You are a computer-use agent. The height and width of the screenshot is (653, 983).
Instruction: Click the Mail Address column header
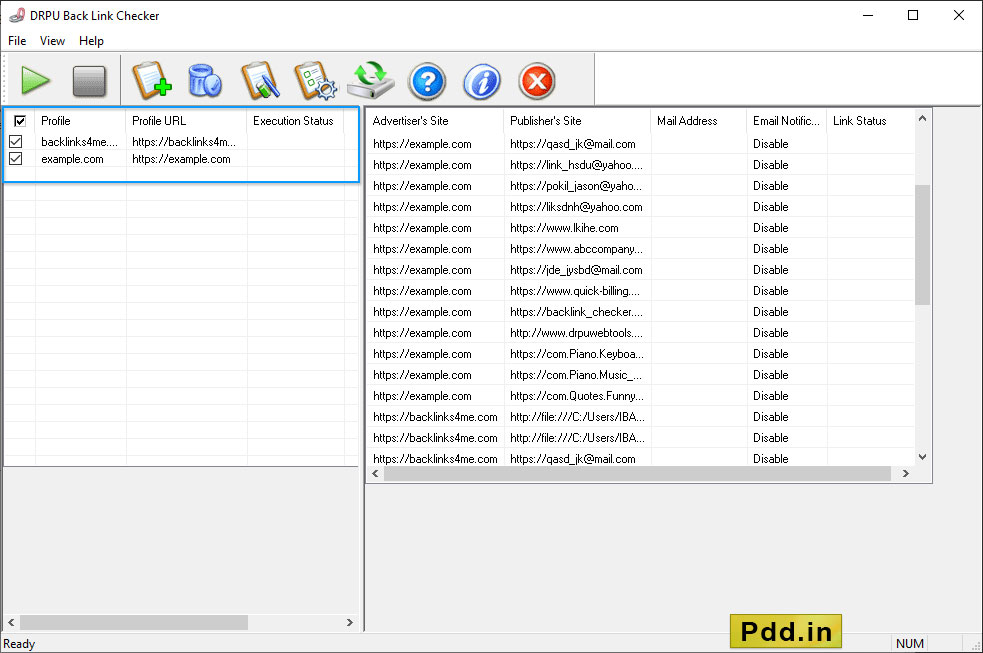(x=698, y=121)
